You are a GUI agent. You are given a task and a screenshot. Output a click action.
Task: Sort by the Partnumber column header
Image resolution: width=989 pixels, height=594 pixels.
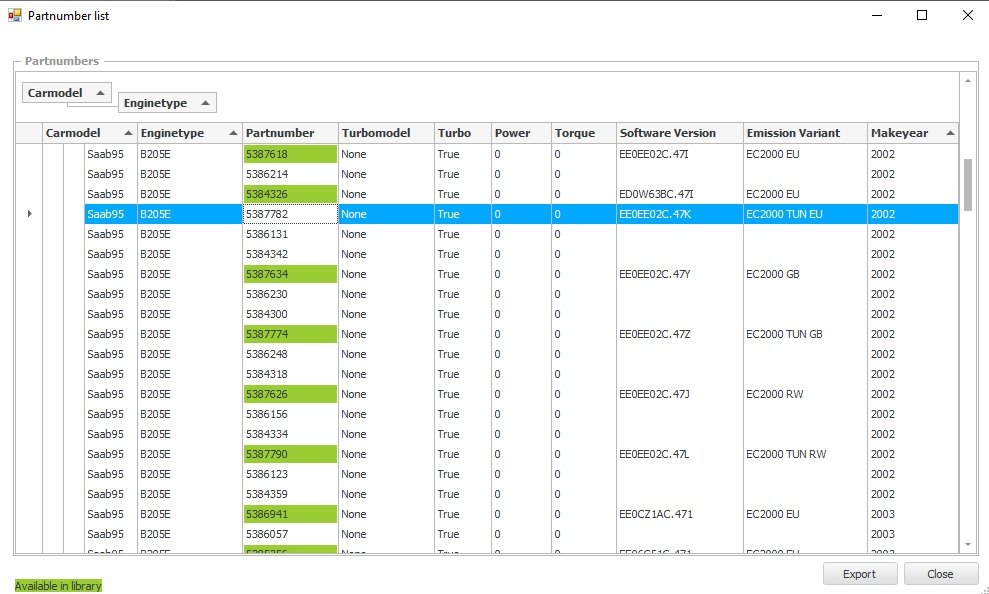[290, 133]
